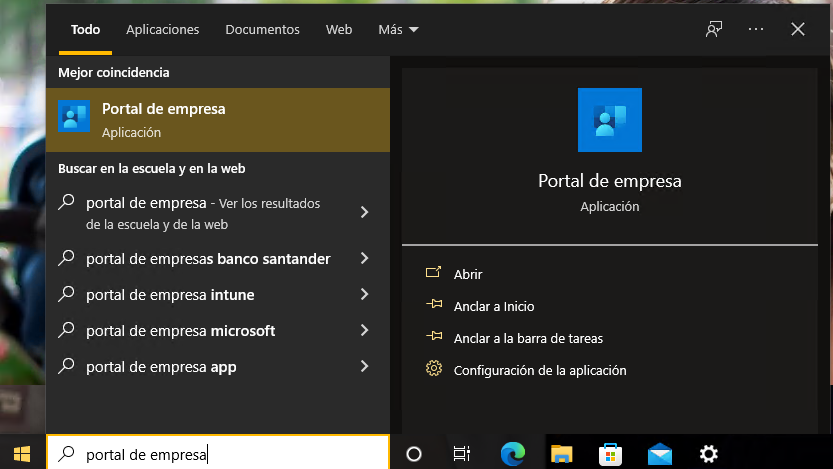Click the feedback icon in search header
The width and height of the screenshot is (833, 469).
click(x=713, y=29)
